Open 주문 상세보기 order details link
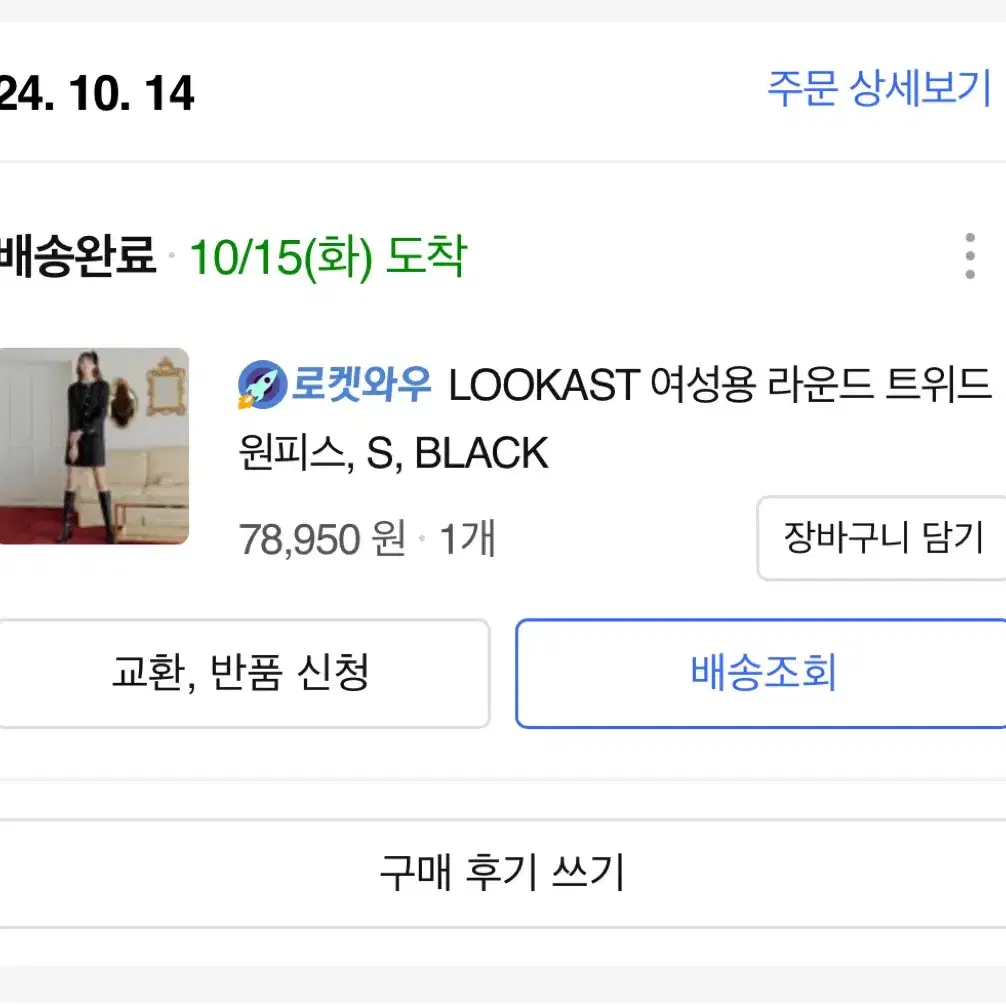 [879, 88]
